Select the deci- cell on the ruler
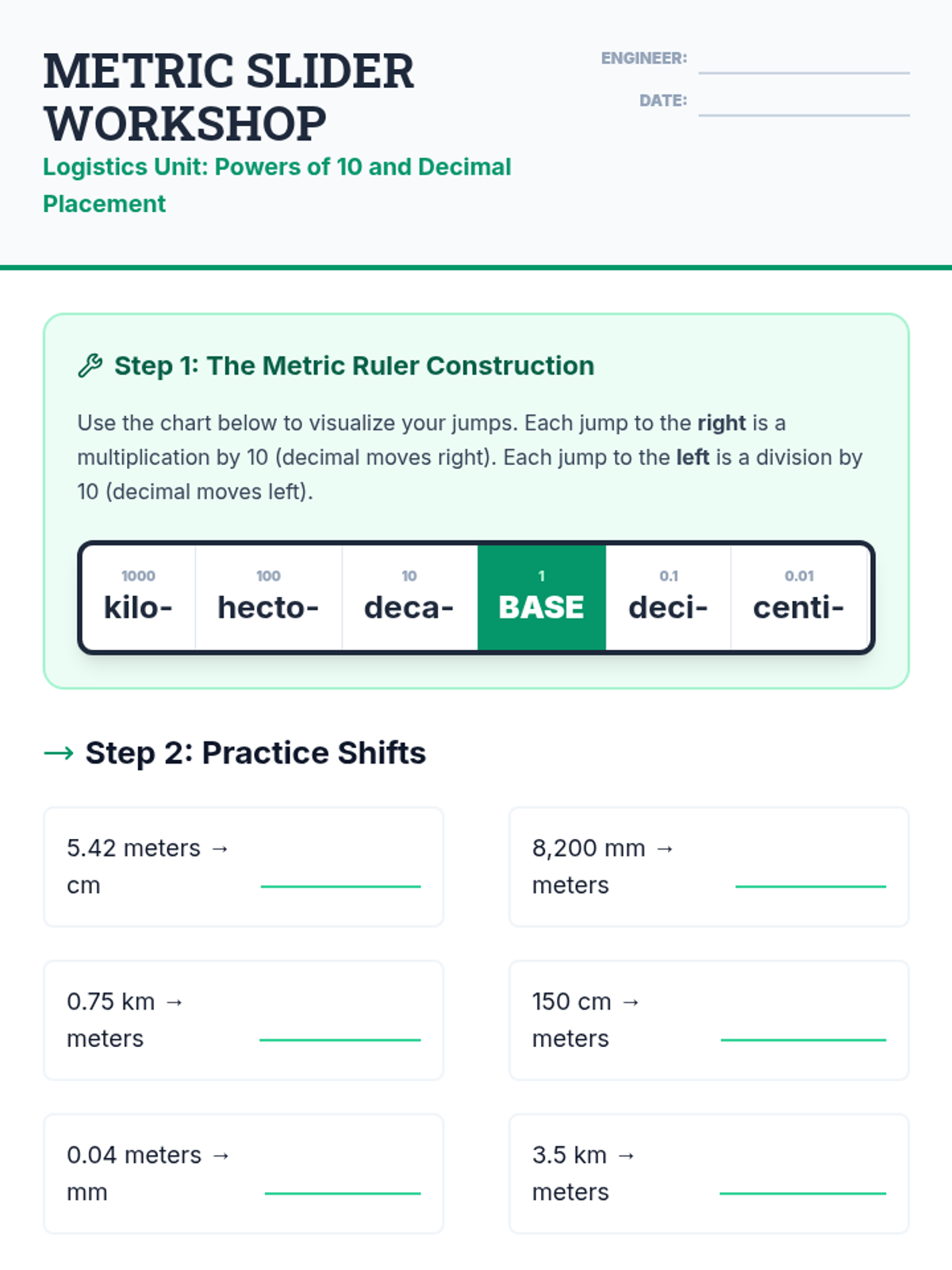The height and width of the screenshot is (1270, 952). [668, 598]
